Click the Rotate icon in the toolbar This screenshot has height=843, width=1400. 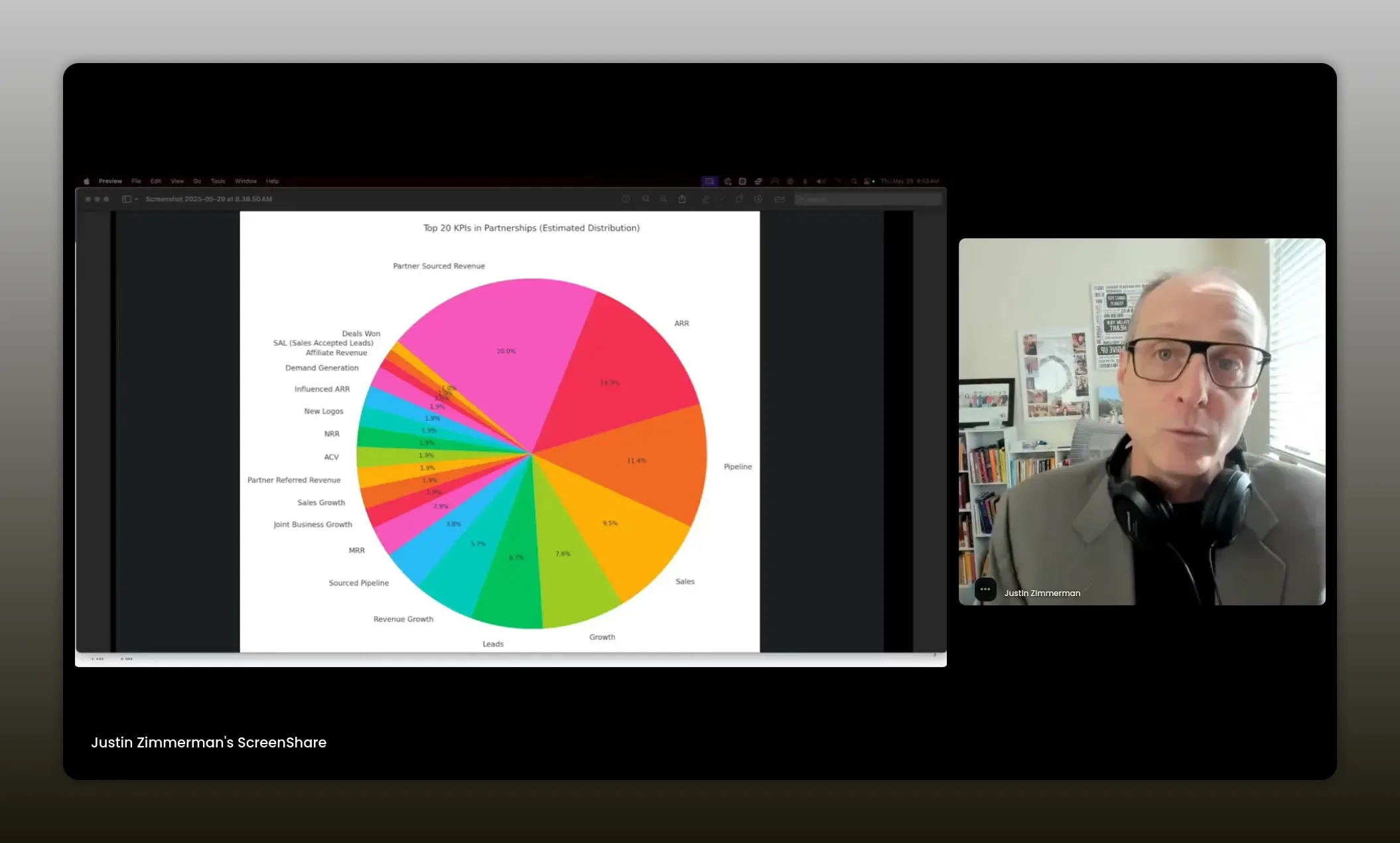tap(739, 199)
